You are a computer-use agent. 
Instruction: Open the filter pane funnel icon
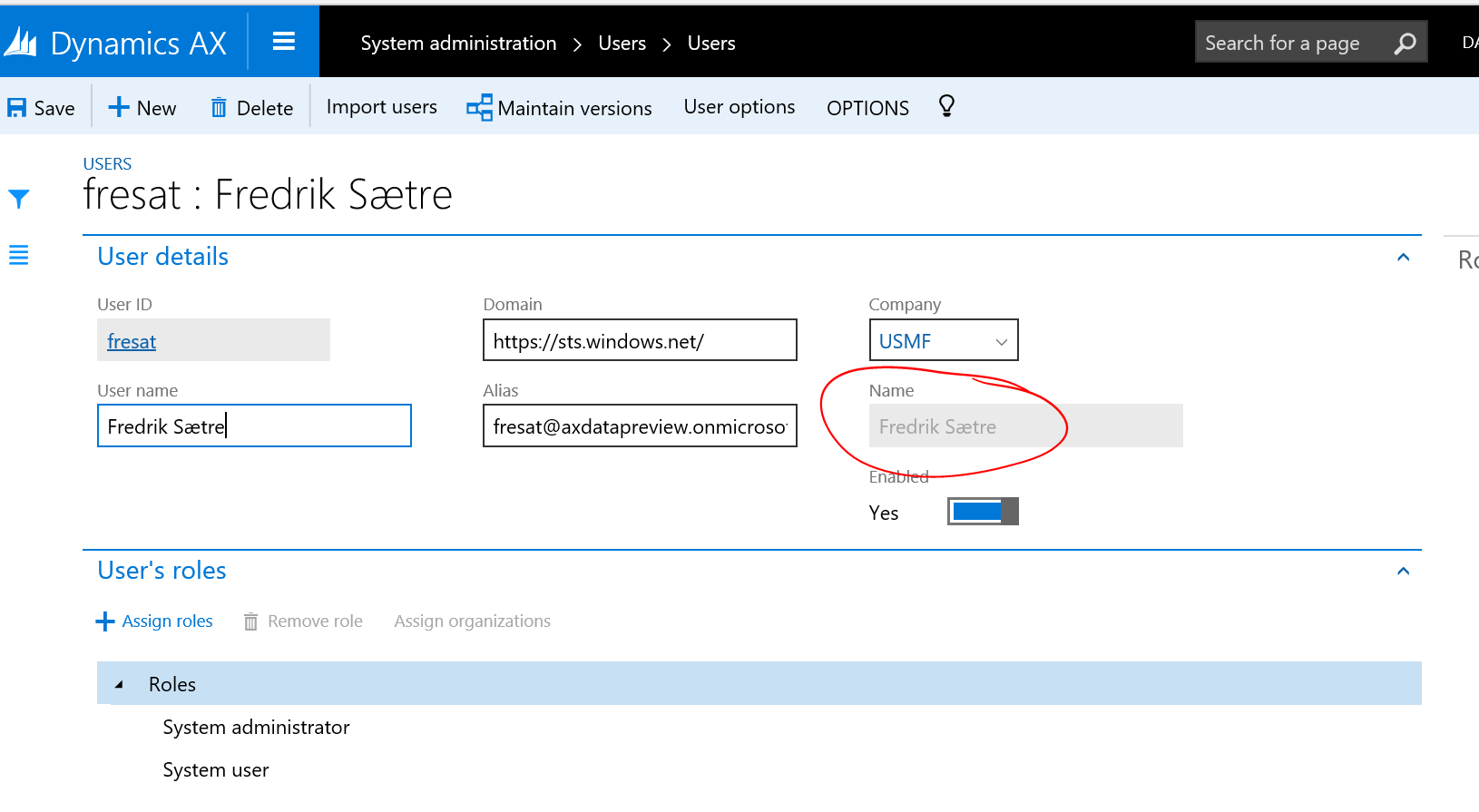click(19, 199)
